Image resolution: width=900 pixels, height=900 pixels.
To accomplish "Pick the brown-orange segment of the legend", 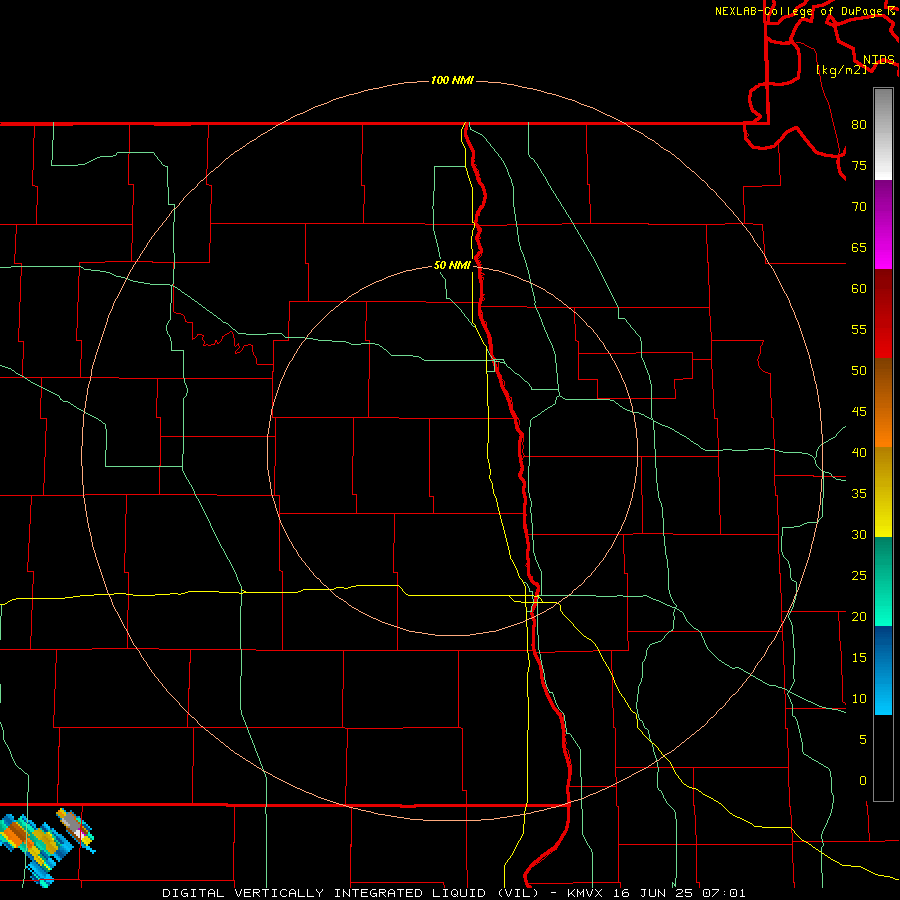I will (883, 402).
